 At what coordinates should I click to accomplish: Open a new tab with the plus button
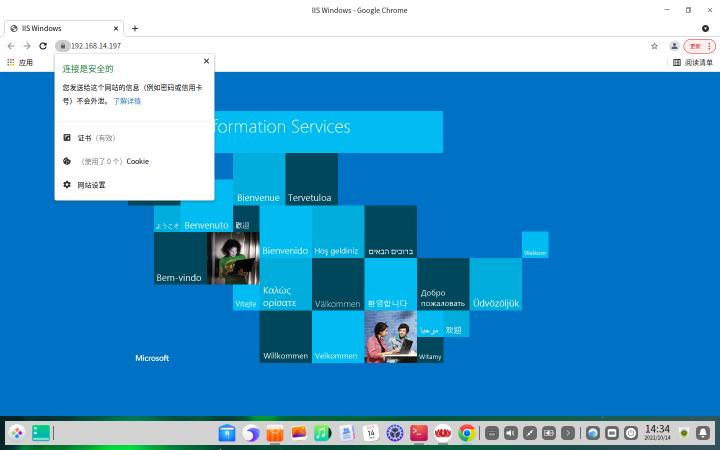click(135, 28)
